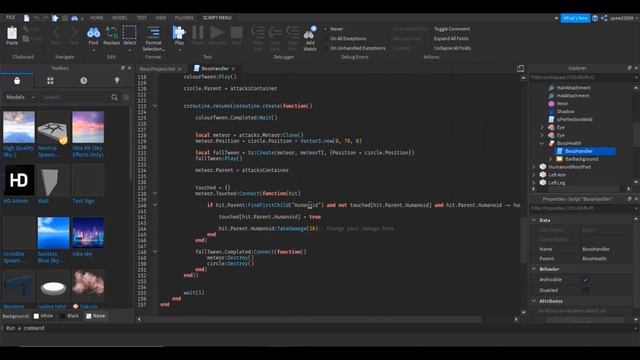The width and height of the screenshot is (640, 360).
Task: Switch to the TEST ribbon tab
Action: point(142,18)
